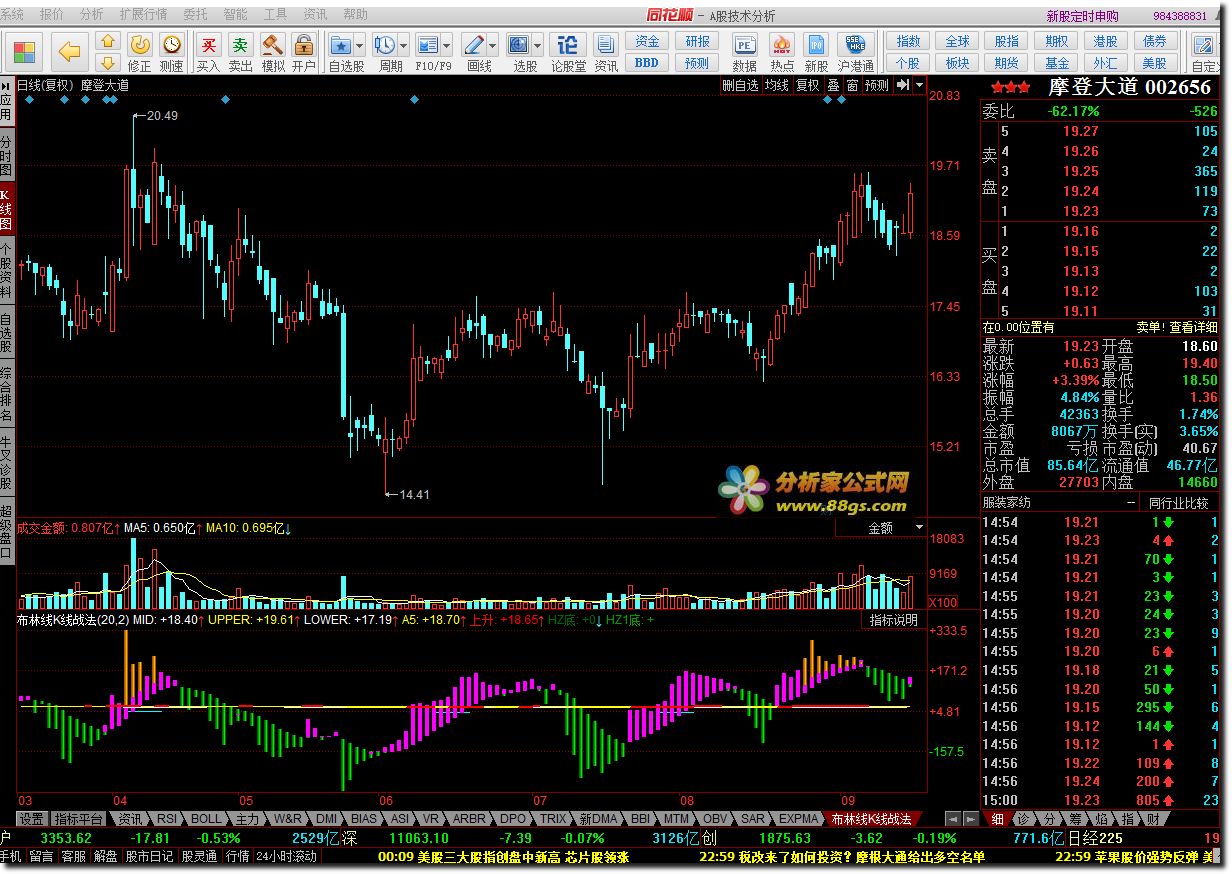Image resolution: width=1232 pixels, height=874 pixels.
Task: Select the 综合排名 side tab
Action: [x=7, y=393]
